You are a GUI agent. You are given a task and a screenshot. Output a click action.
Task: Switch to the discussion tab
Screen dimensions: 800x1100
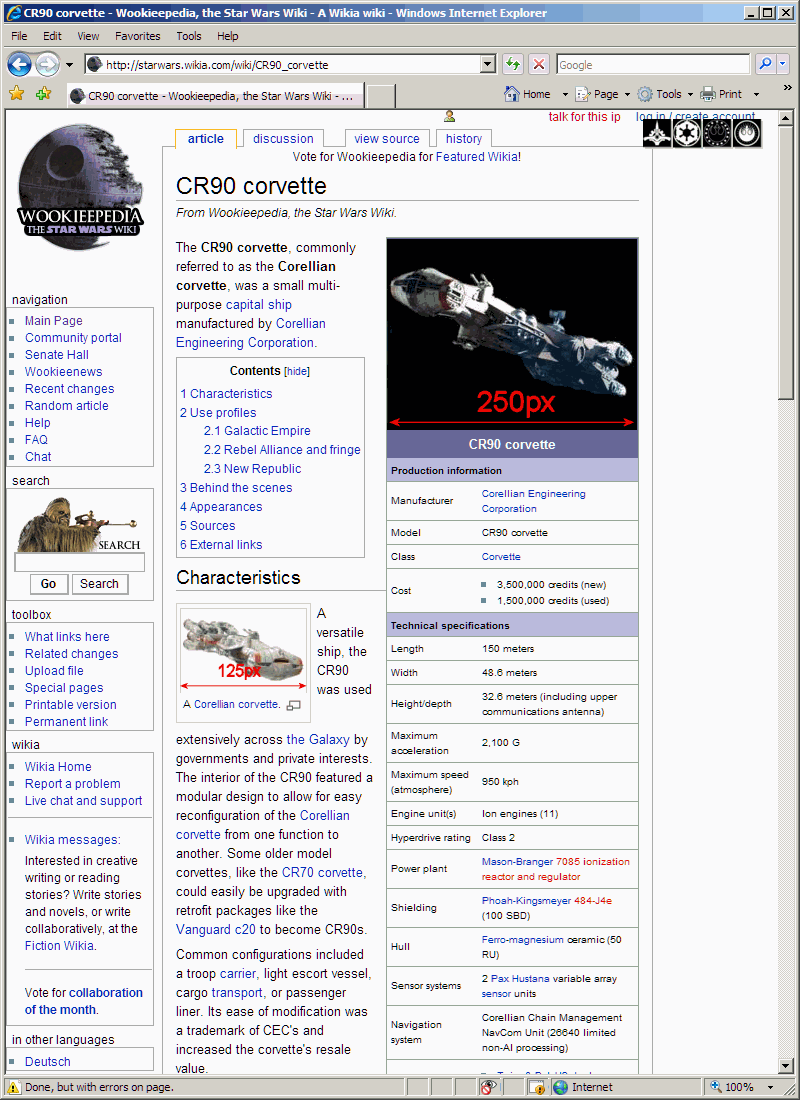coord(283,138)
